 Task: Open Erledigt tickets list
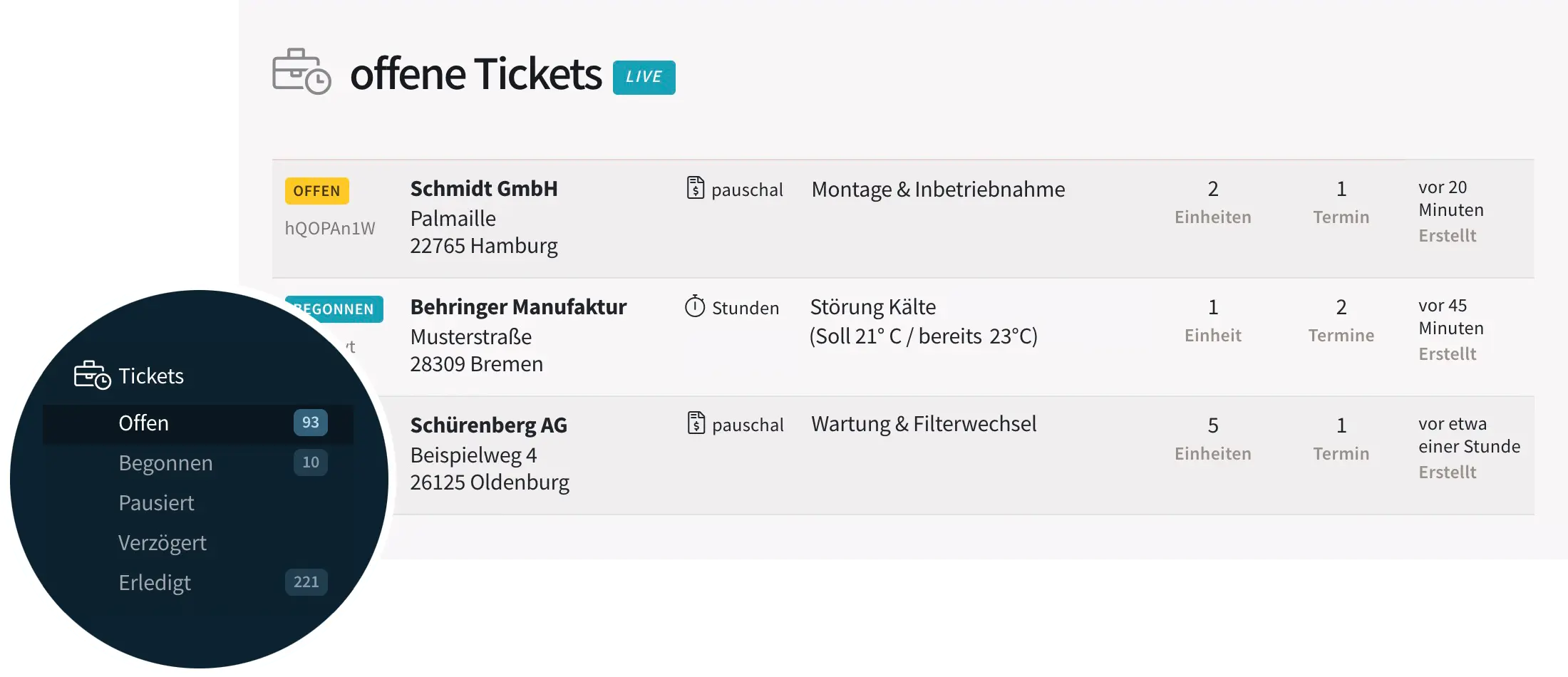(155, 583)
